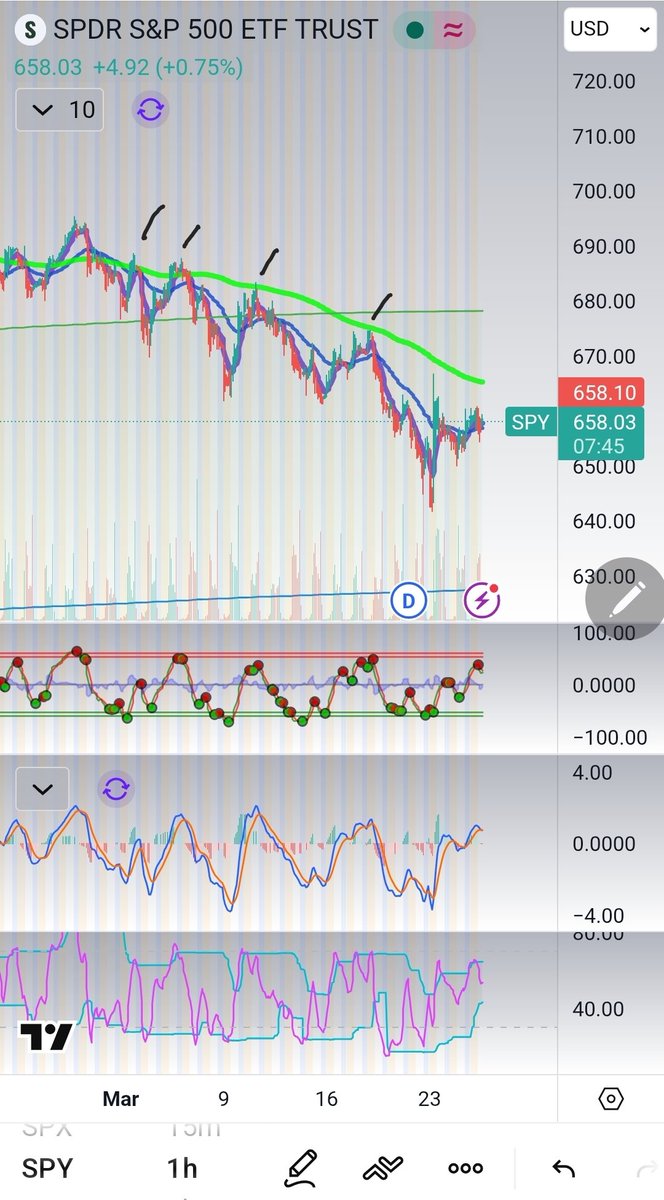Select the -4.00 MACD axis label
The image size is (664, 1200).
point(598,916)
